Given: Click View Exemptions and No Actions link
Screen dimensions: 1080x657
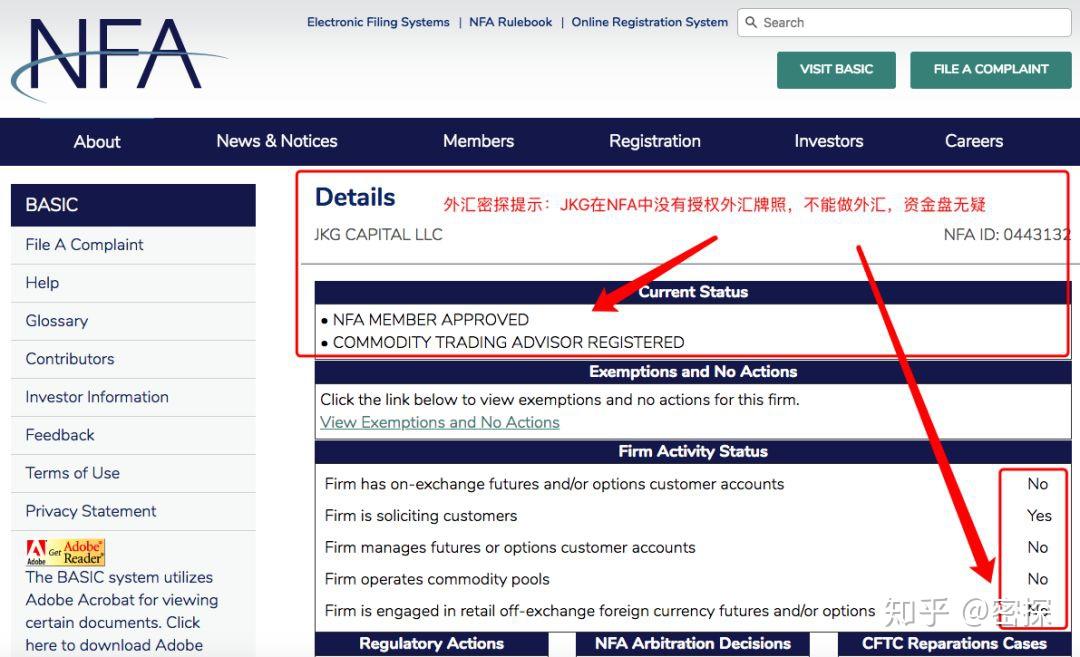Looking at the screenshot, I should click(439, 422).
